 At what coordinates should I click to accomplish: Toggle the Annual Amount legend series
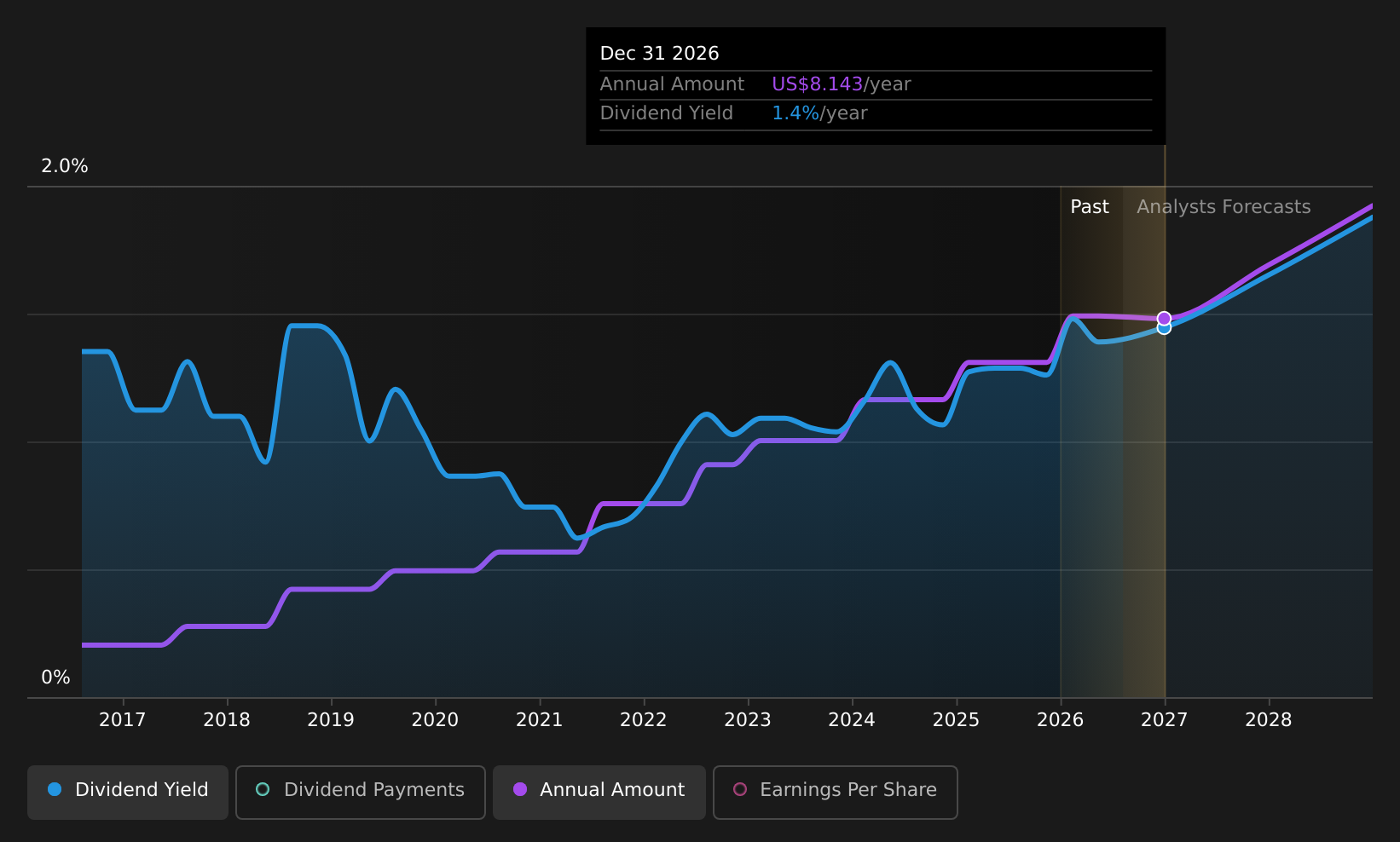pos(599,792)
